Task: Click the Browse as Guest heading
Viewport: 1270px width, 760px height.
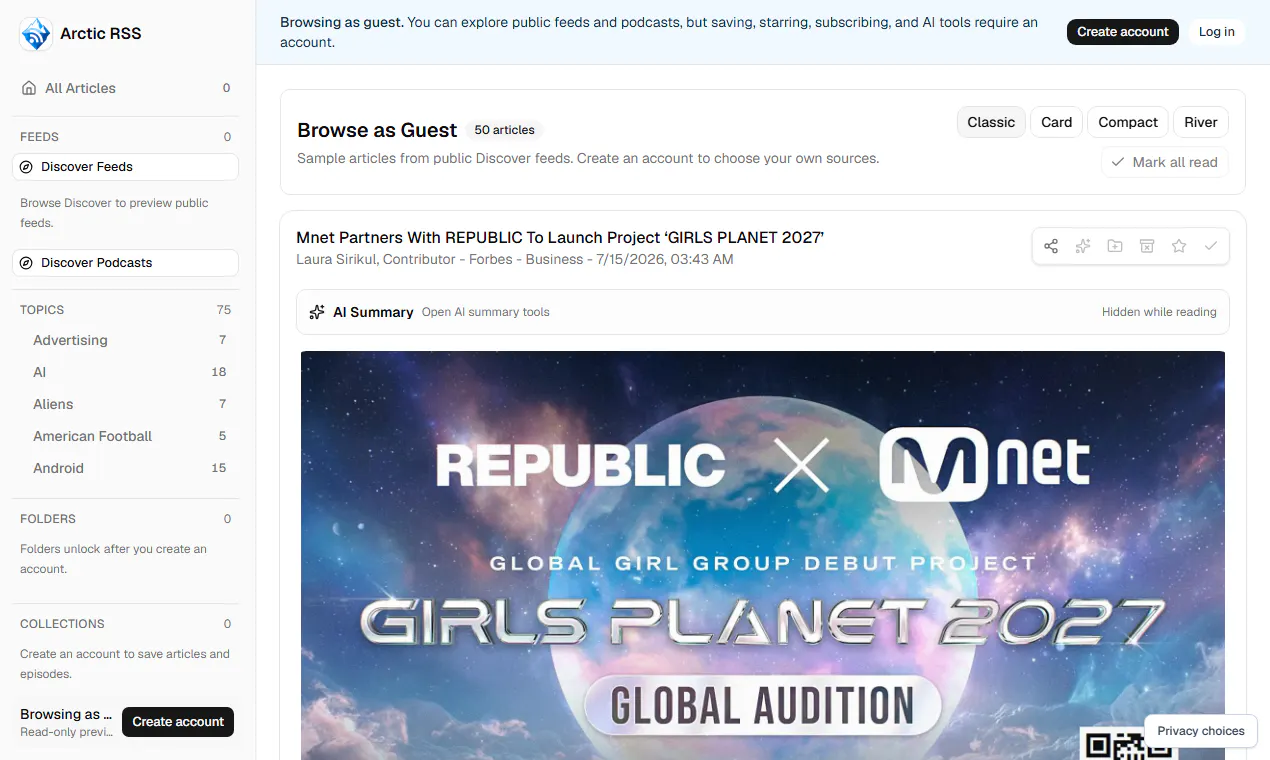Action: click(377, 130)
